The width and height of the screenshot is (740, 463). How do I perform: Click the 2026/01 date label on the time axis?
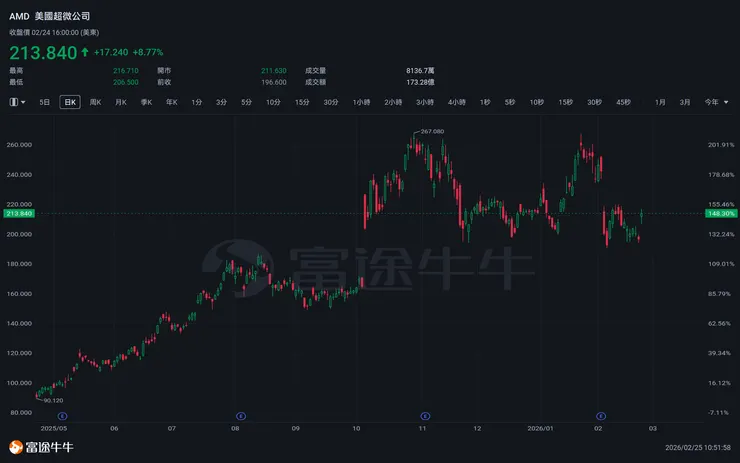[x=540, y=429]
